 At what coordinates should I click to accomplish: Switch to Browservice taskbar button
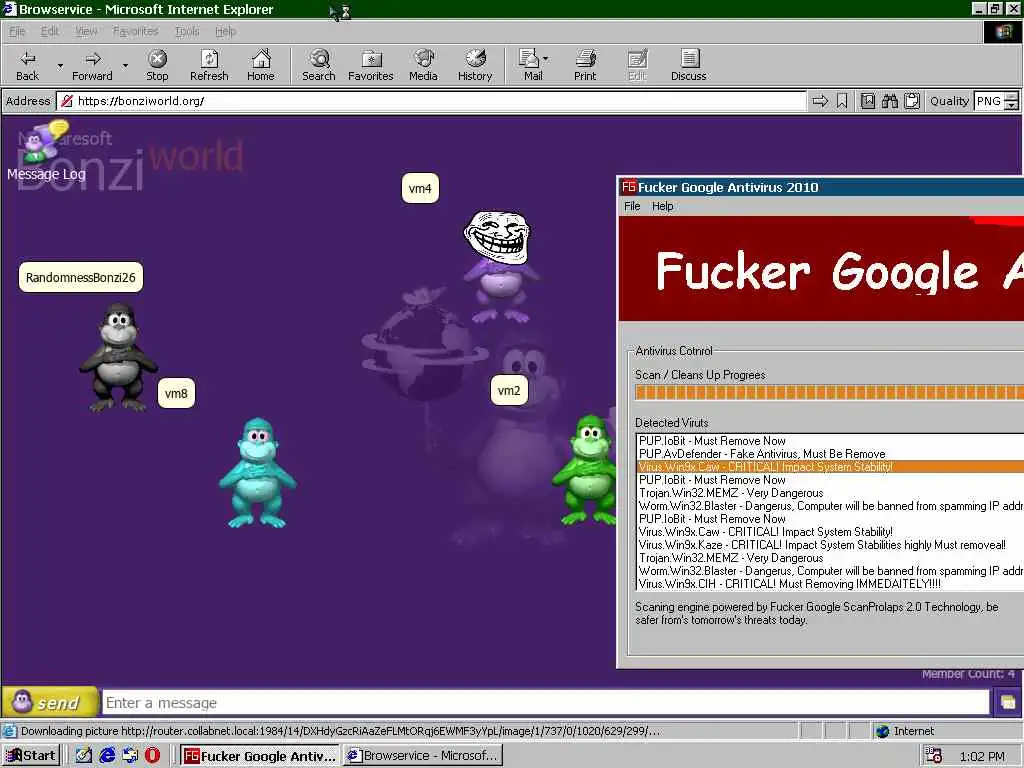tap(423, 756)
